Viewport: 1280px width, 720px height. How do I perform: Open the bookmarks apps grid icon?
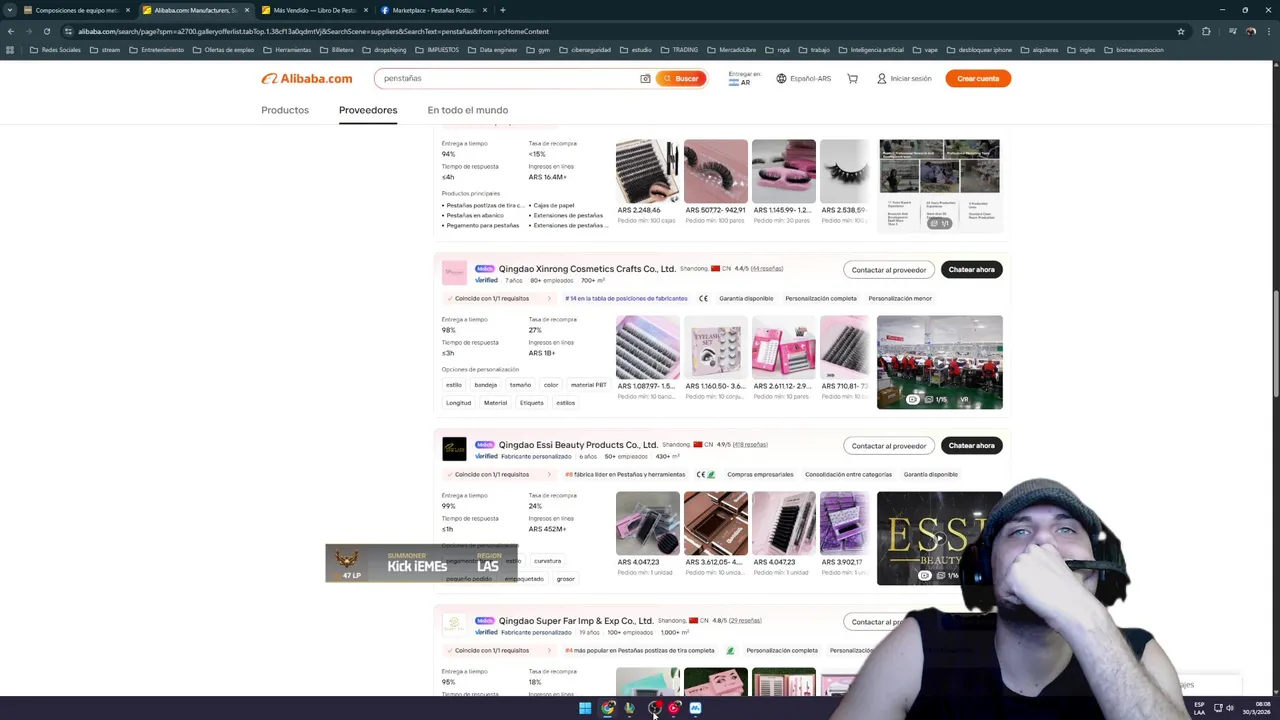coord(10,50)
